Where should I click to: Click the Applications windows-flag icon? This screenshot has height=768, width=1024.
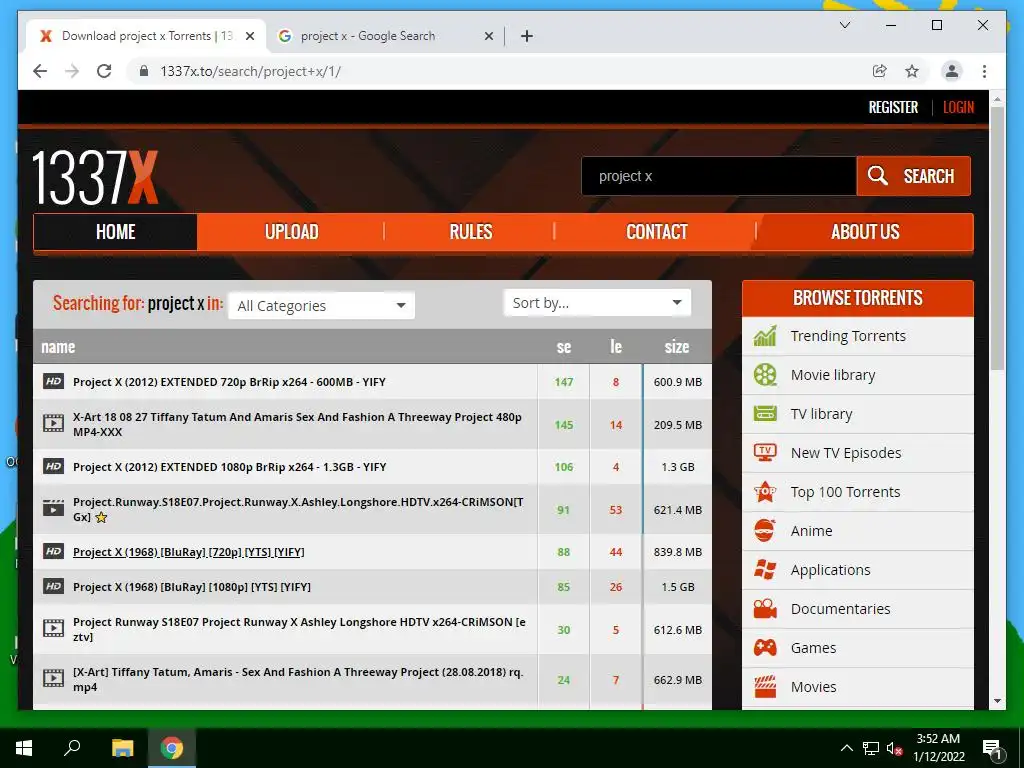click(765, 569)
